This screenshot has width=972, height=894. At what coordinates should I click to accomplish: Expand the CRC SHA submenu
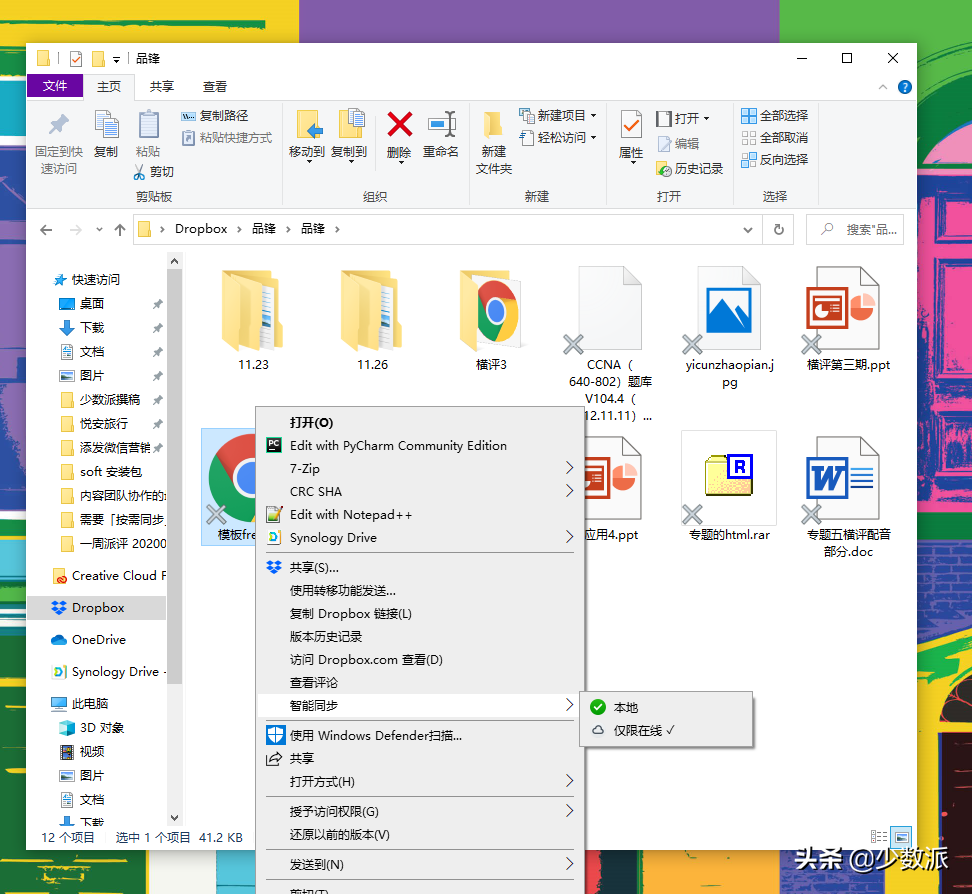click(x=569, y=491)
